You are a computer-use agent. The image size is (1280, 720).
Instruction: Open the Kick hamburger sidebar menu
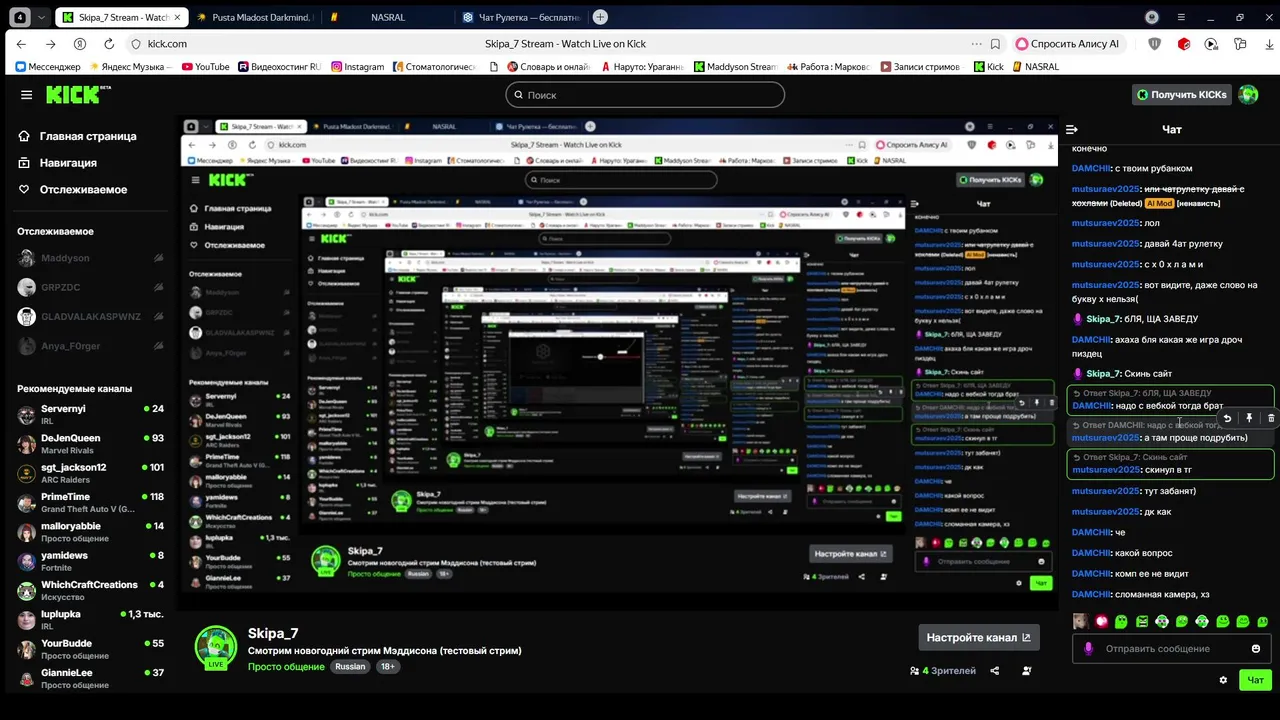[x=26, y=95]
